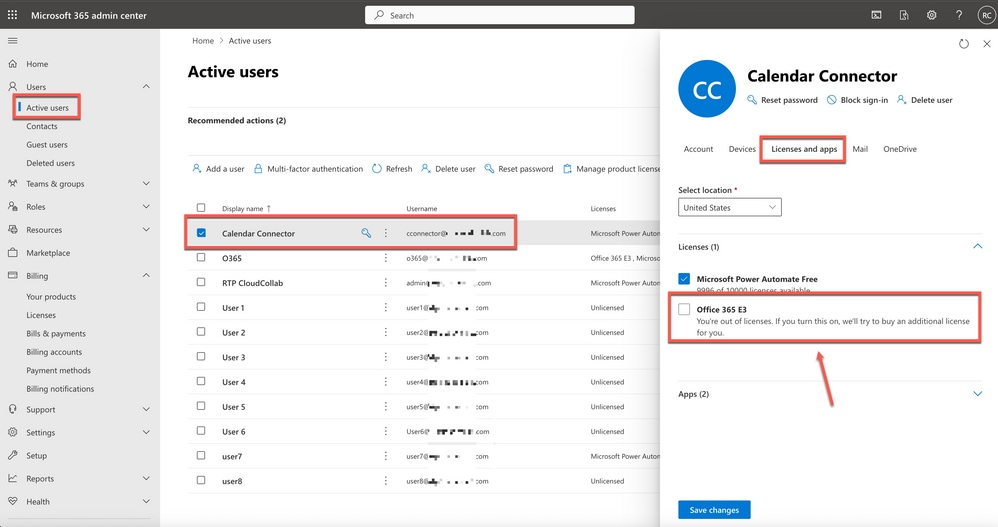Click the key icon next to Calendar Connector row
998x527 pixels.
(x=366, y=233)
